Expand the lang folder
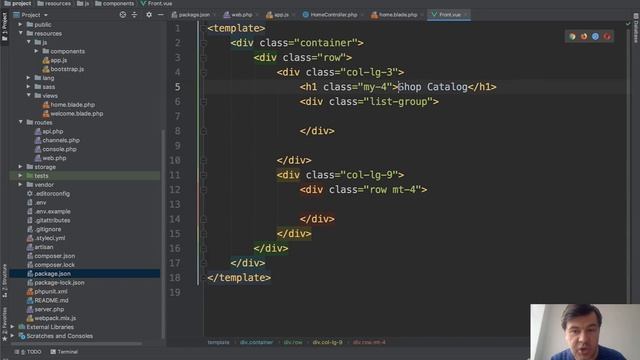 pos(29,78)
